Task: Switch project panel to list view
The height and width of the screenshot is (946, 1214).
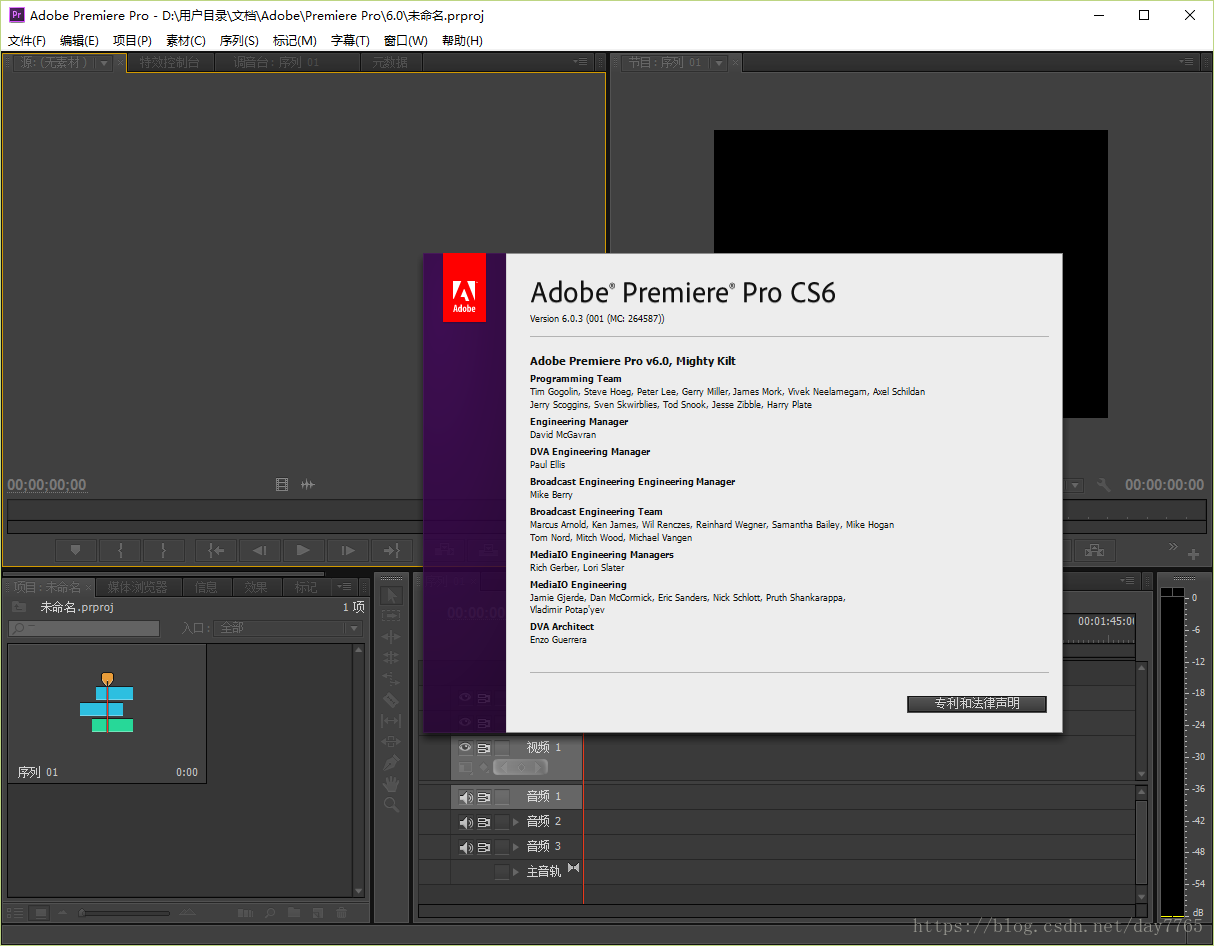Action: [x=15, y=912]
